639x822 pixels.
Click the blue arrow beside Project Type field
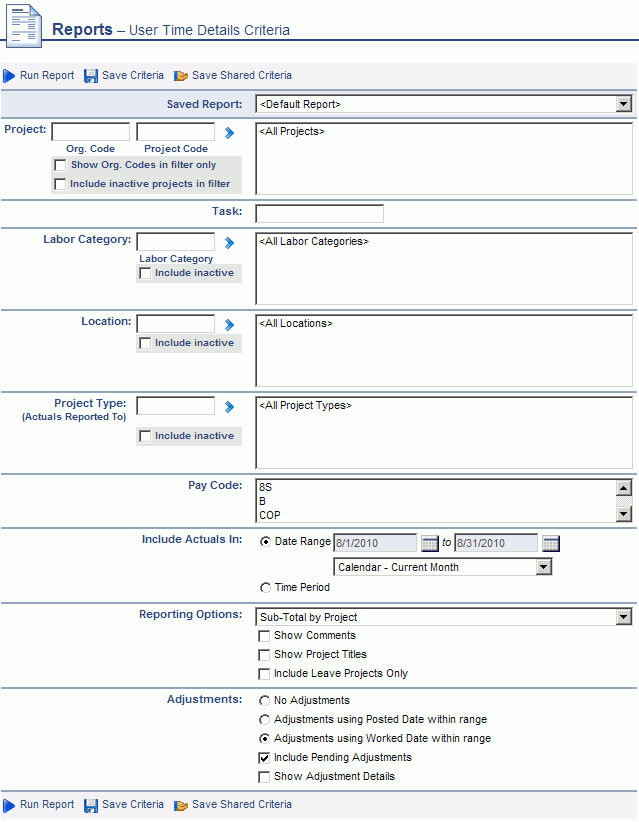229,407
